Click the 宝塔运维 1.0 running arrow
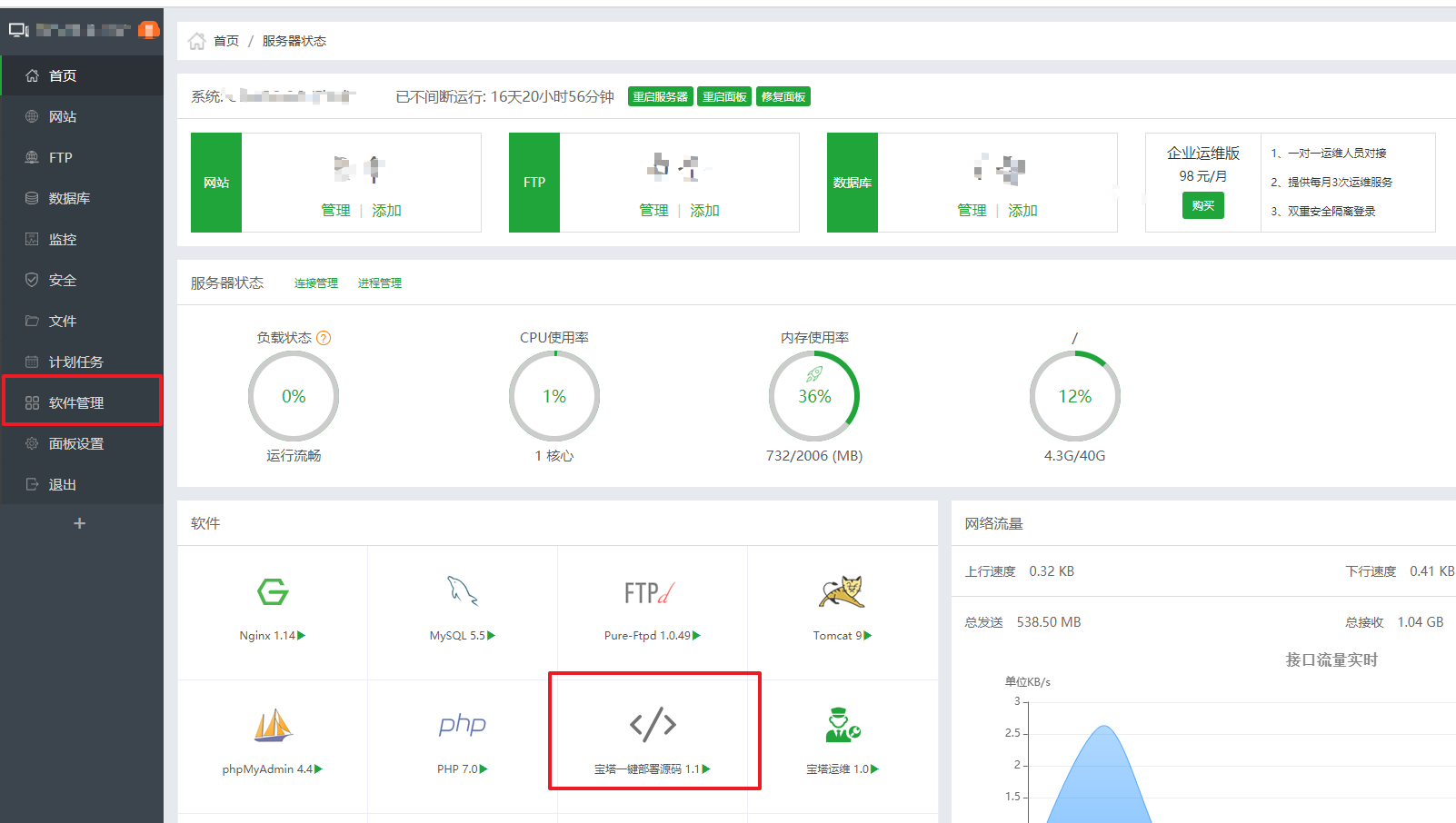This screenshot has height=823, width=1456. 874,769
